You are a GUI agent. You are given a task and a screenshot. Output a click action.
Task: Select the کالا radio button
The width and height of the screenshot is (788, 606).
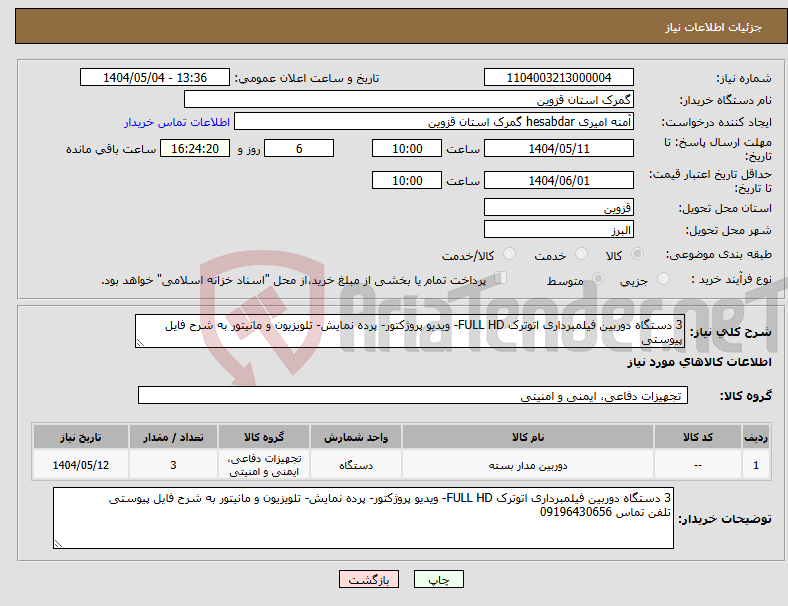pos(637,254)
